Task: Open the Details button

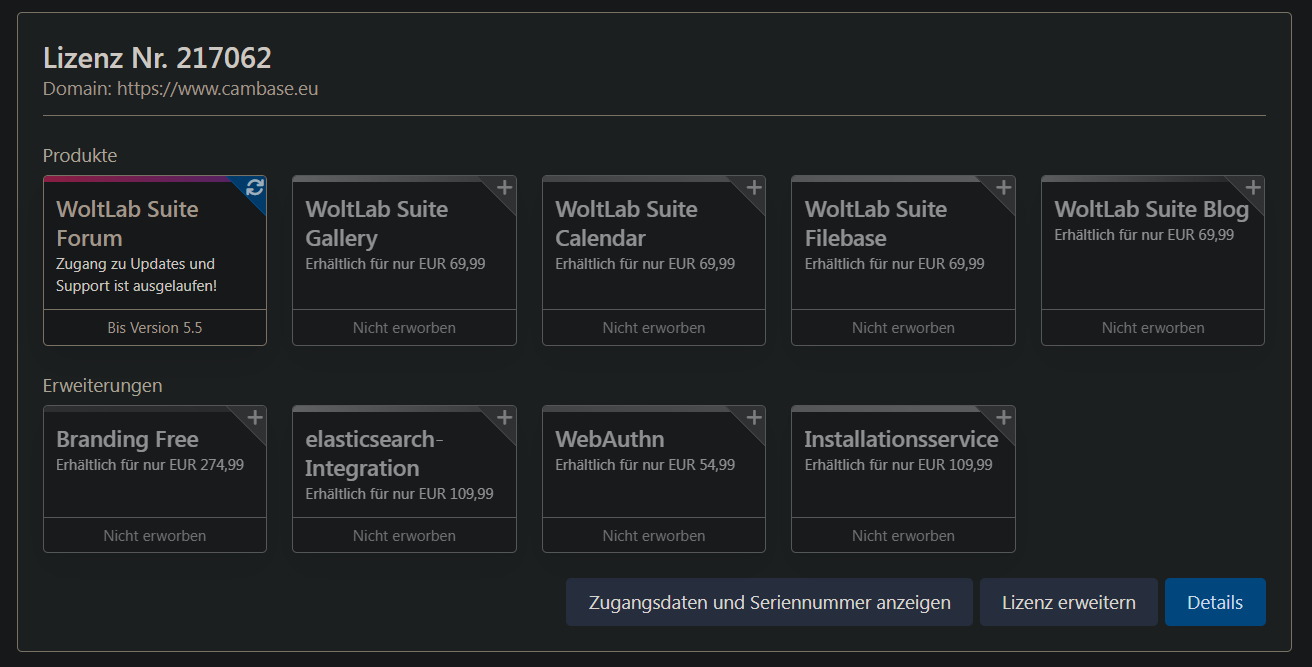Action: 1215,602
